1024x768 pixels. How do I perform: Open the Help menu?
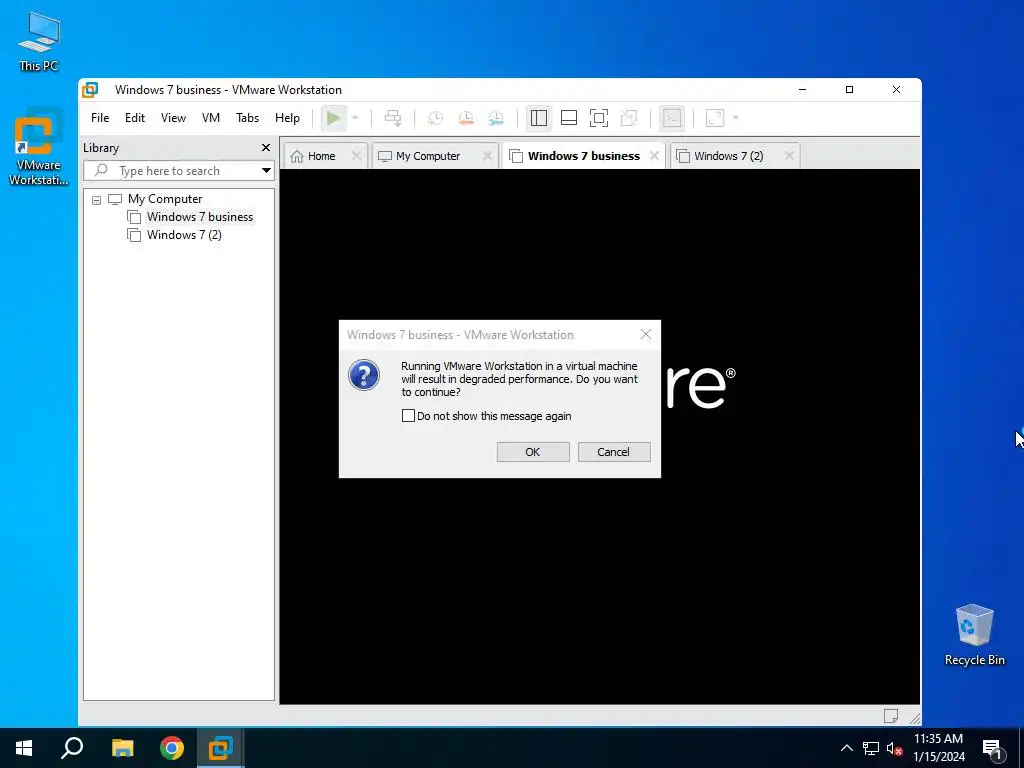[287, 118]
